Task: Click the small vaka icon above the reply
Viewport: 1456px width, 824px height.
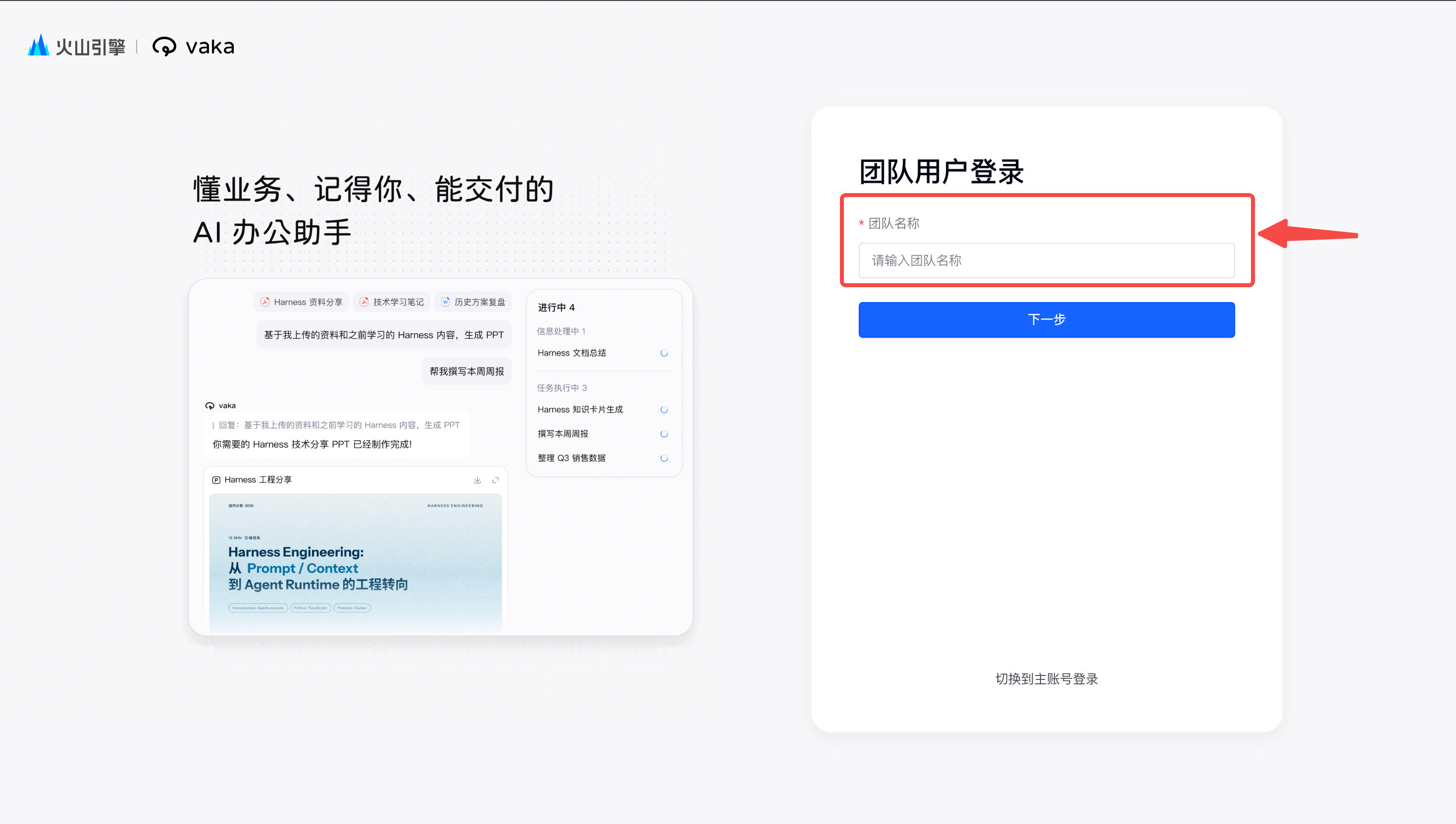Action: (x=210, y=406)
